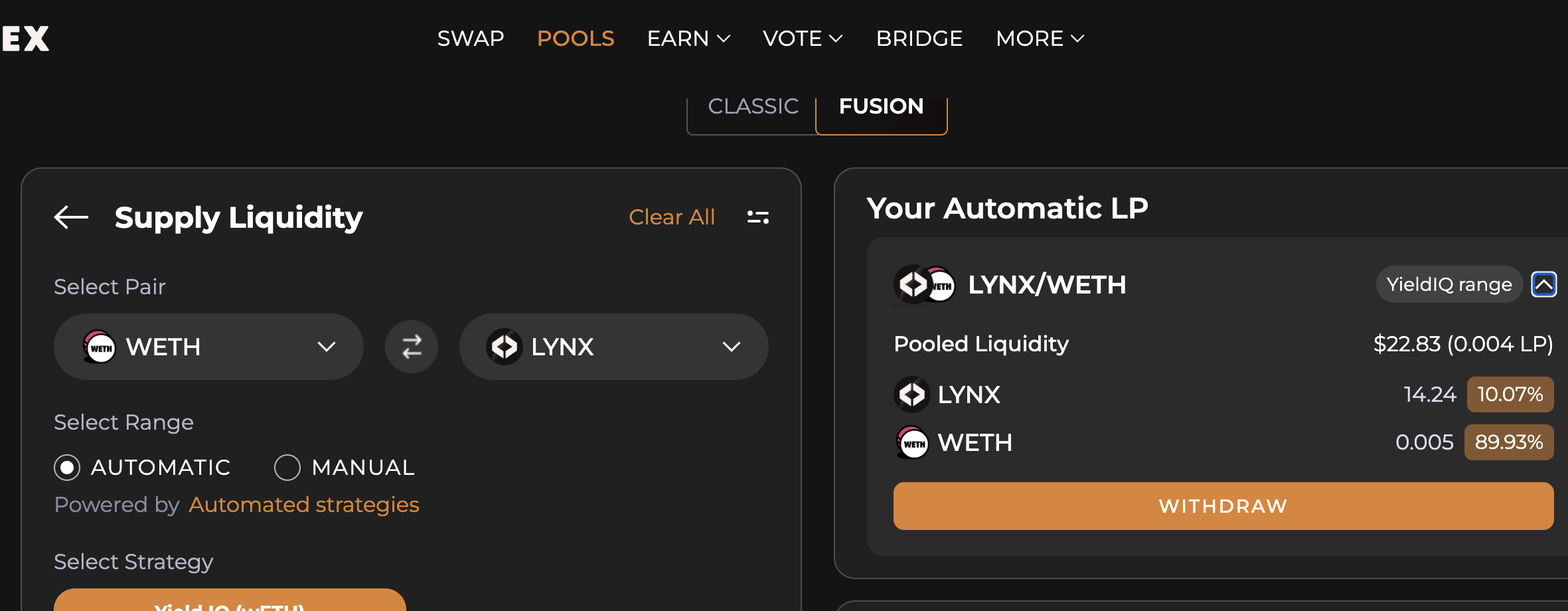Swap token order with the switch arrows
Viewport: 1568px width, 611px height.
pos(412,347)
